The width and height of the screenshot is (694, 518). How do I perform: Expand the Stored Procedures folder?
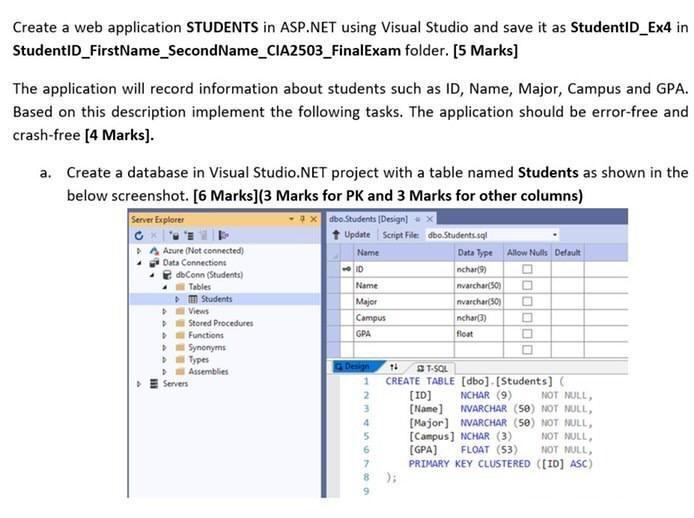point(164,324)
